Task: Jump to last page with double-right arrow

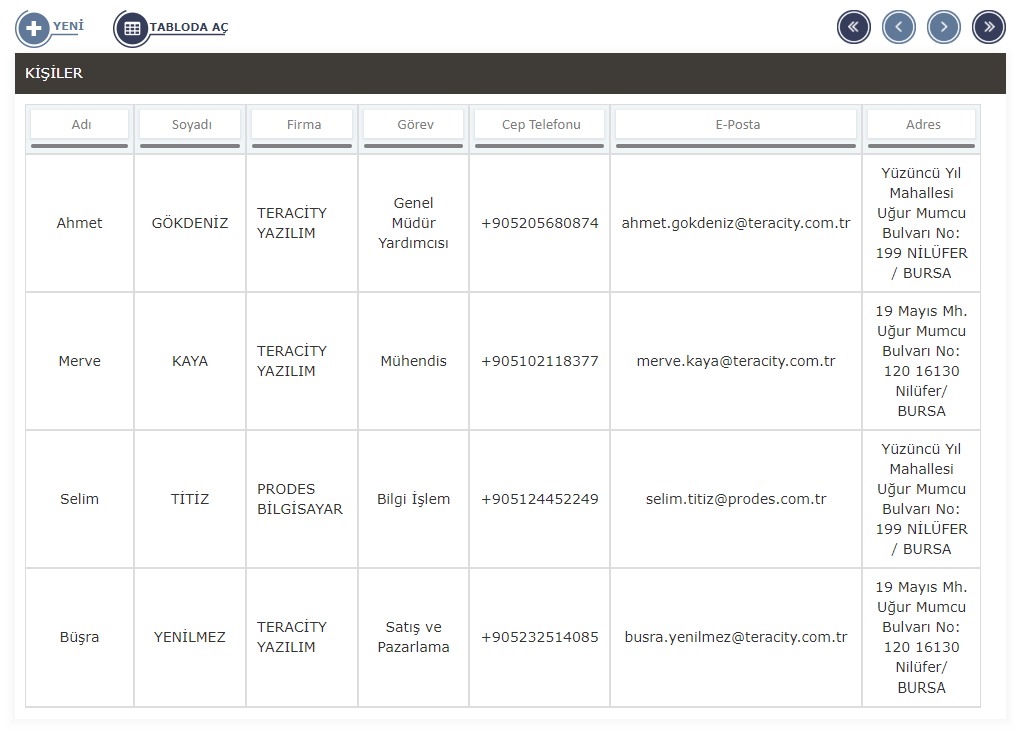Action: click(x=988, y=27)
